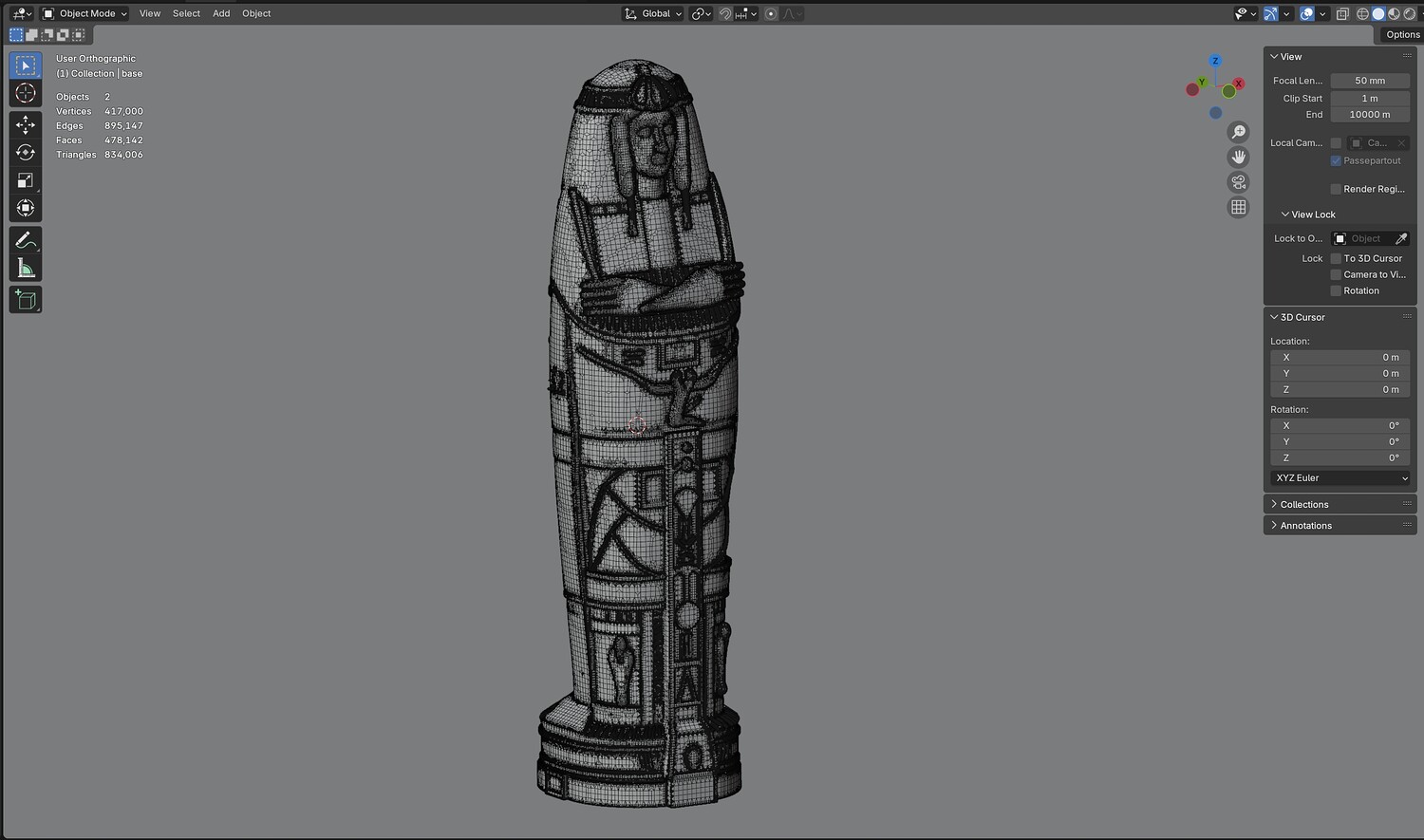1424x840 pixels.
Task: Select the Scale tool
Action: (26, 180)
